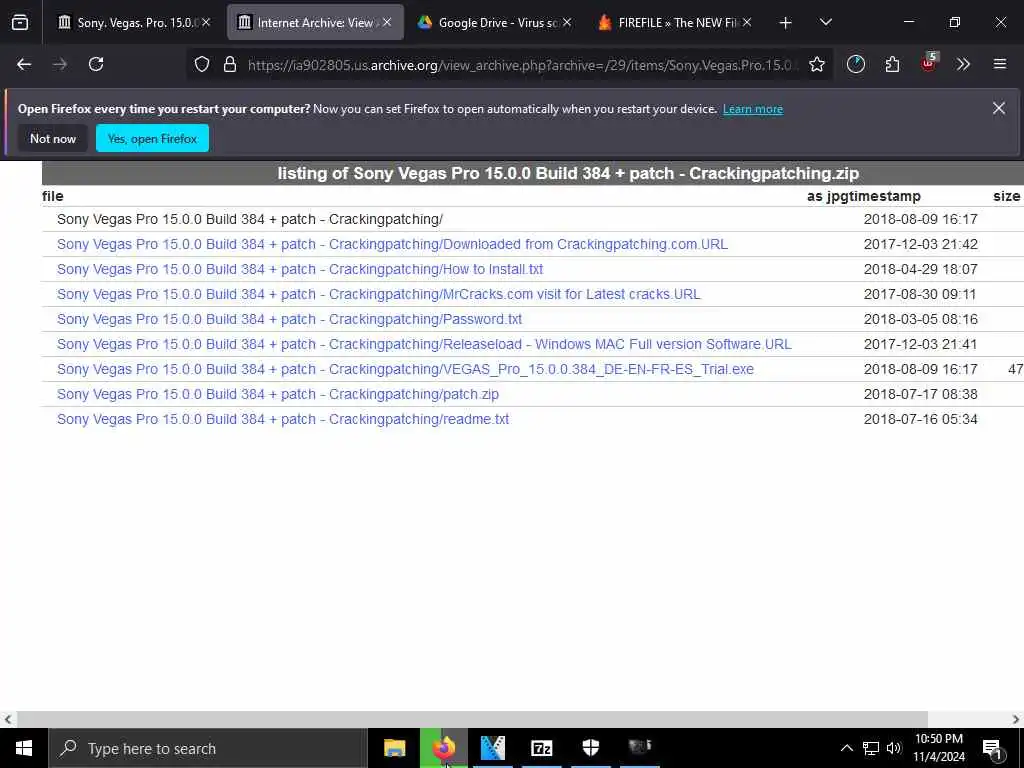Choose Not now in notification bar
This screenshot has width=1024, height=768.
[53, 138]
